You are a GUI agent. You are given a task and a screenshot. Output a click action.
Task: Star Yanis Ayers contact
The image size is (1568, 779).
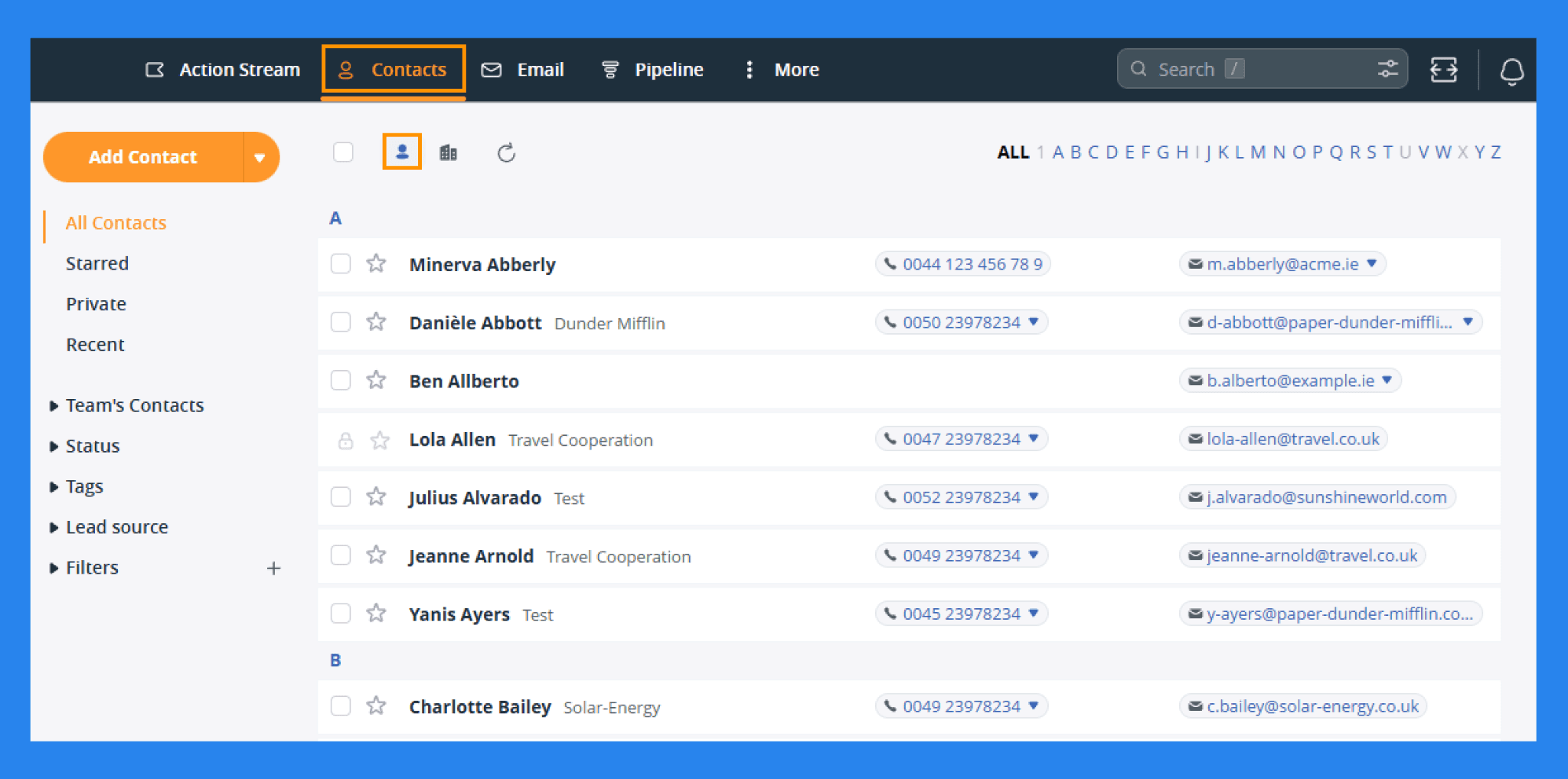(376, 613)
